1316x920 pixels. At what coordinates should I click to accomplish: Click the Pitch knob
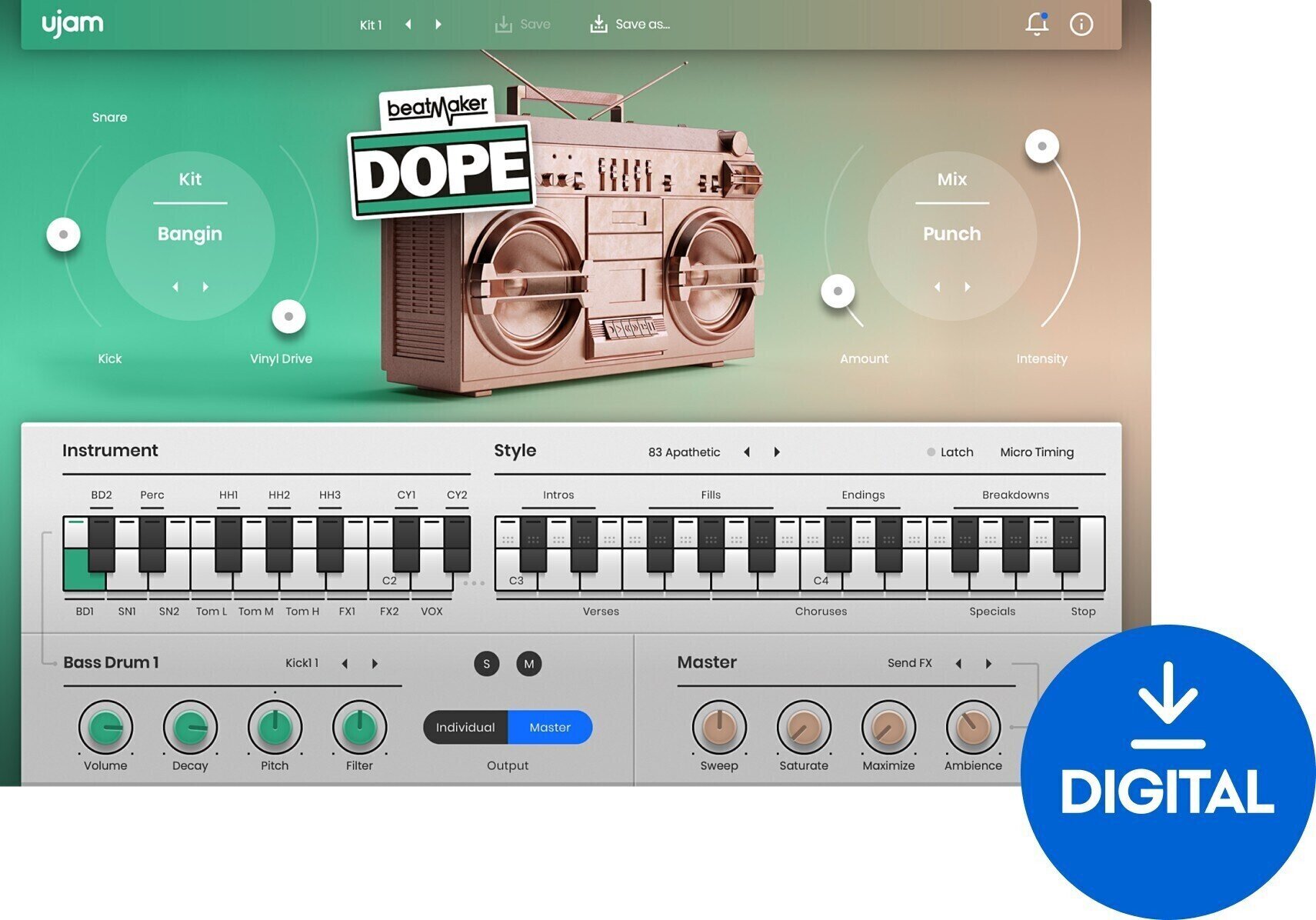(275, 728)
